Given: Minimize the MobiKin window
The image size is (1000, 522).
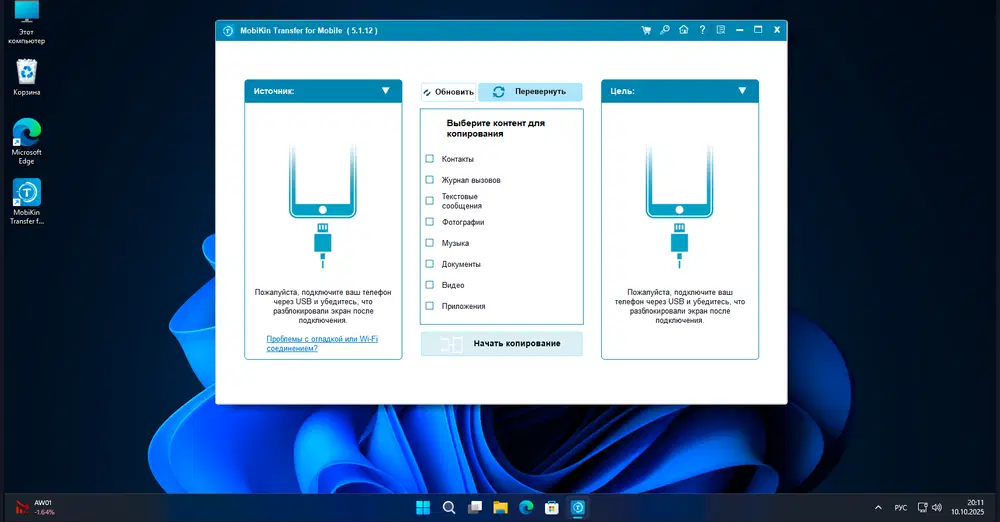Looking at the screenshot, I should [739, 30].
